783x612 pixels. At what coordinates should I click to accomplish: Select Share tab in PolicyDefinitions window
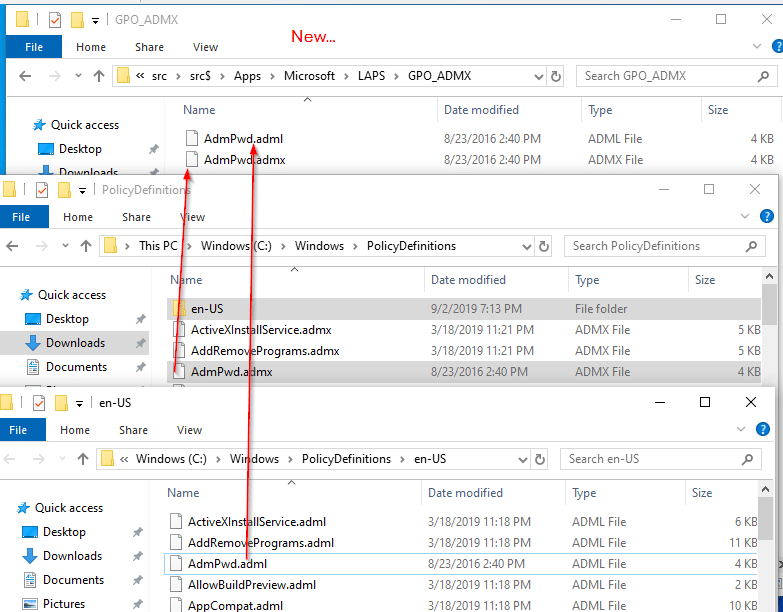click(134, 217)
